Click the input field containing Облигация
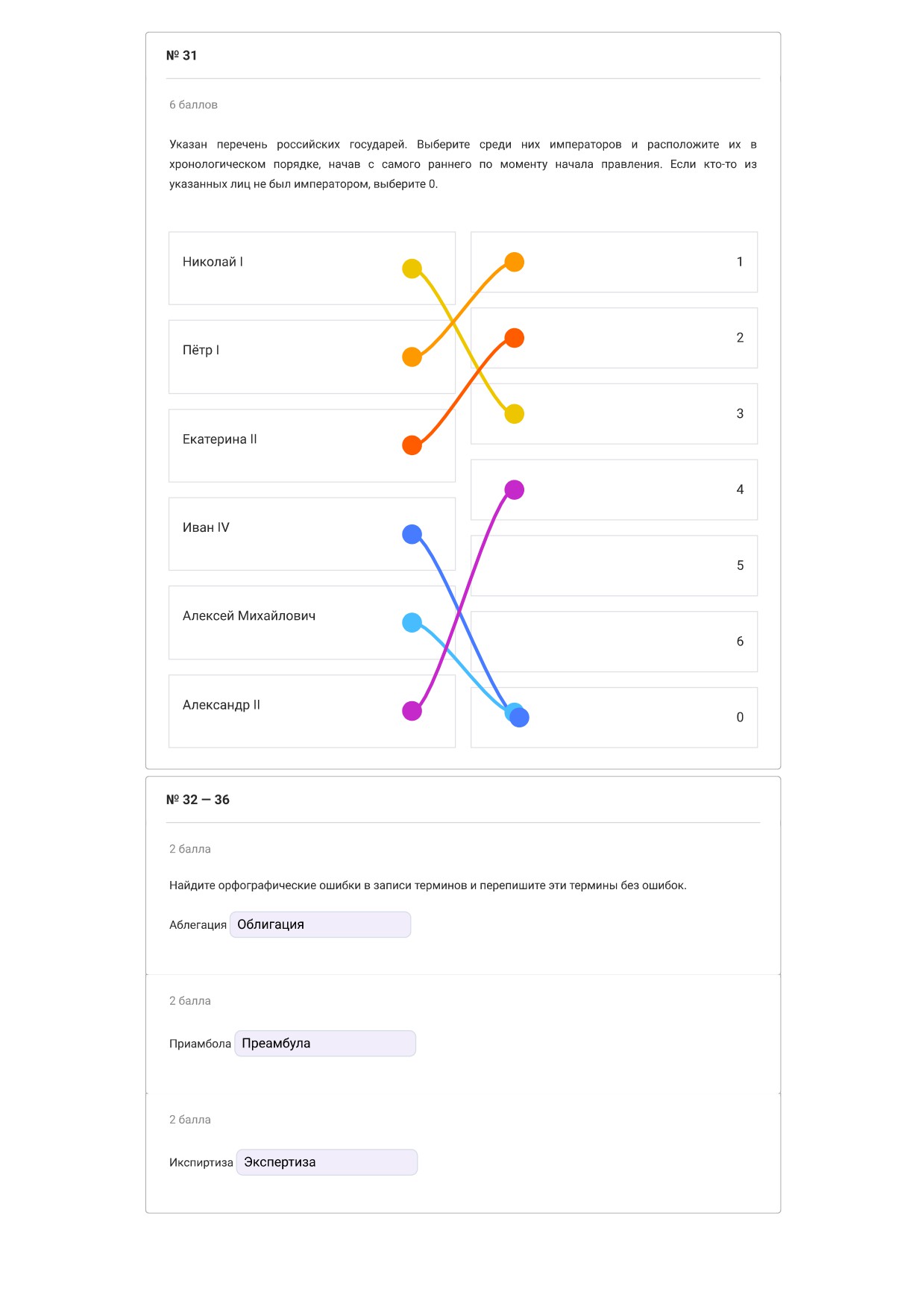The image size is (924, 1307). click(320, 924)
